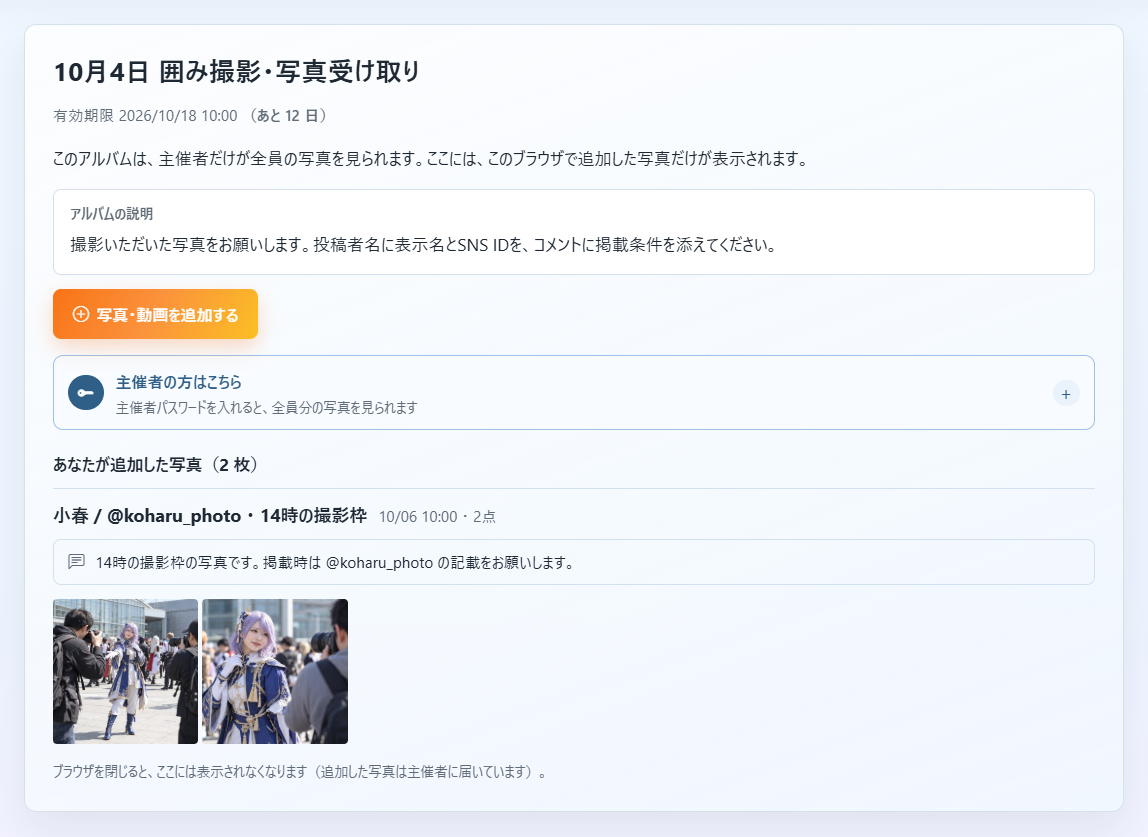Click the plus-circle icon on the add button
1148x837 pixels.
81,314
